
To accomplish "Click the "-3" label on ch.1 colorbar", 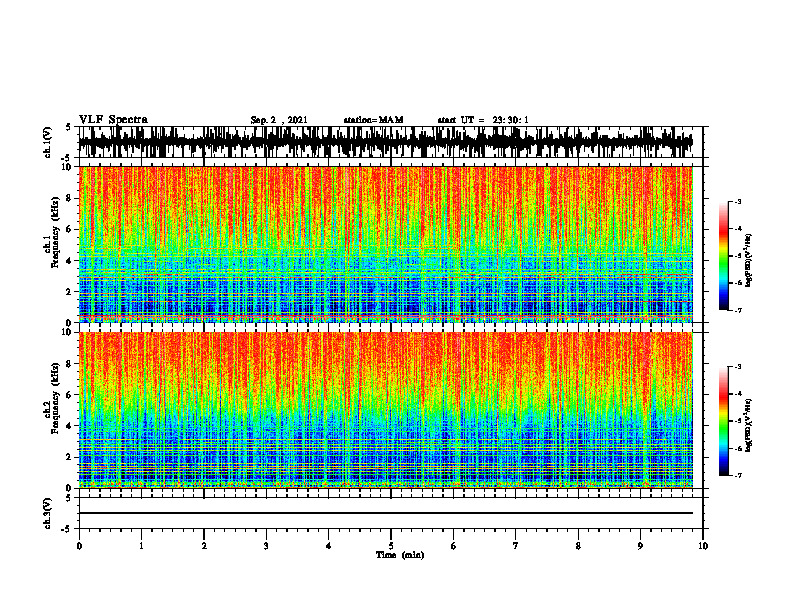I will (738, 201).
